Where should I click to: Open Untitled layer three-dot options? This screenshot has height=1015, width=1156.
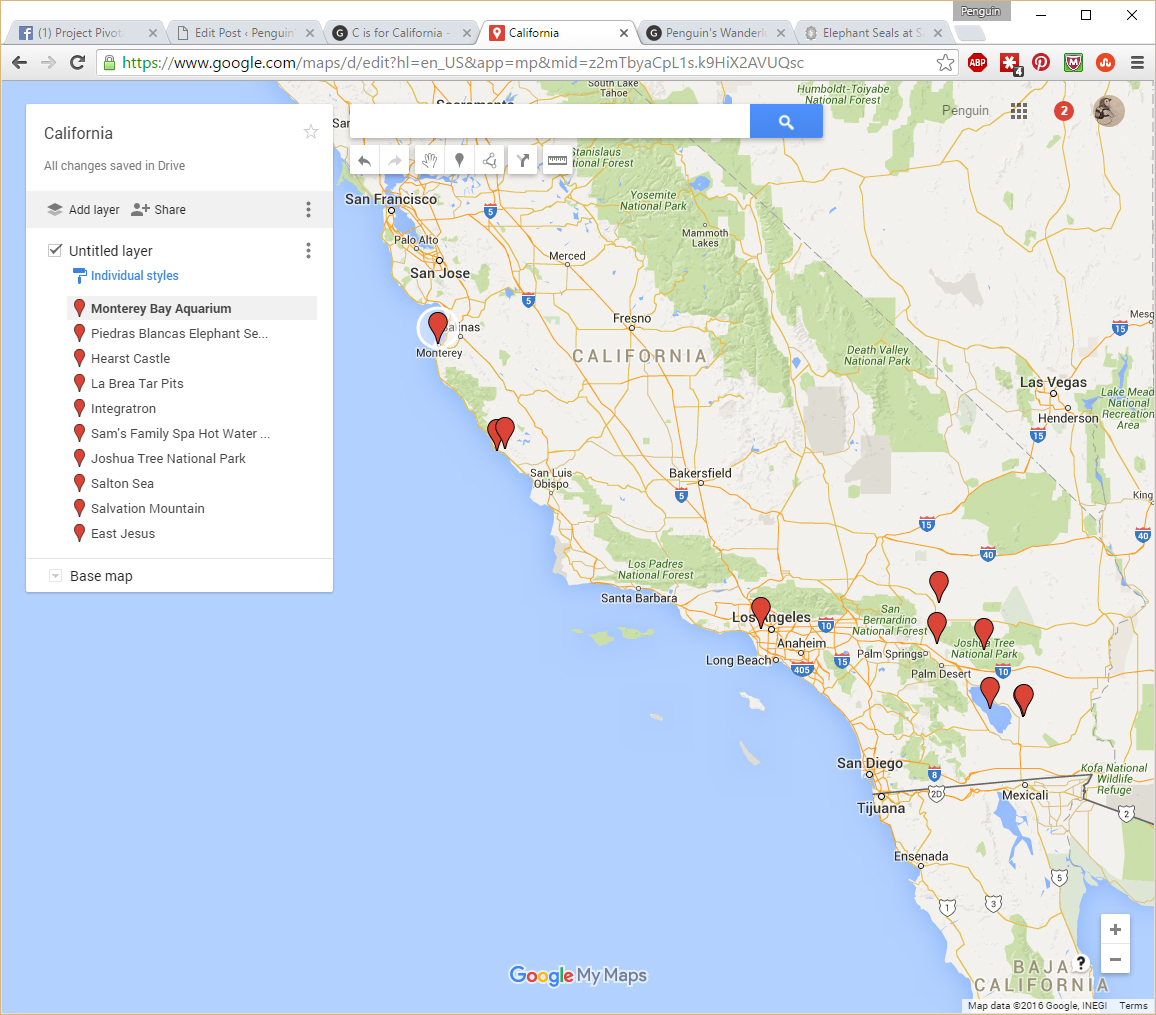pyautogui.click(x=308, y=251)
